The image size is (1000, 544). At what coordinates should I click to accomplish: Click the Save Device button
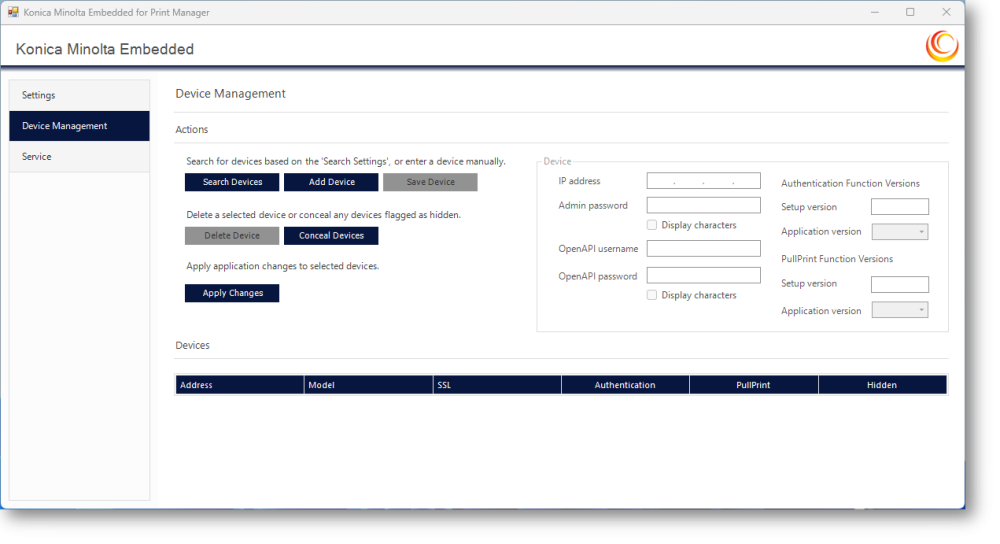pos(430,182)
